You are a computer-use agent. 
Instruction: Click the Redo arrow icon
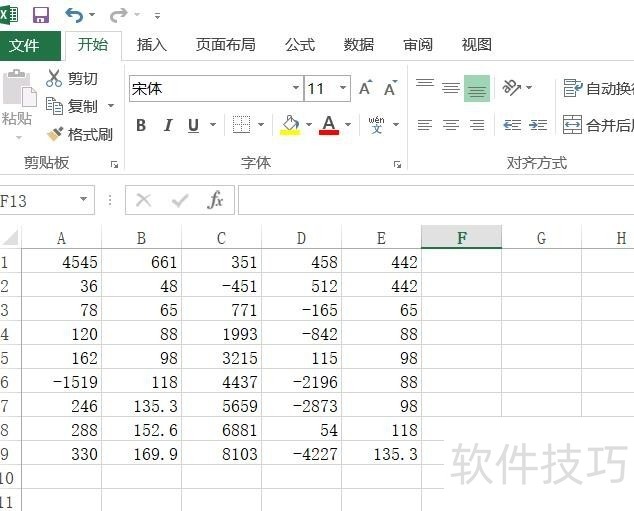point(118,15)
